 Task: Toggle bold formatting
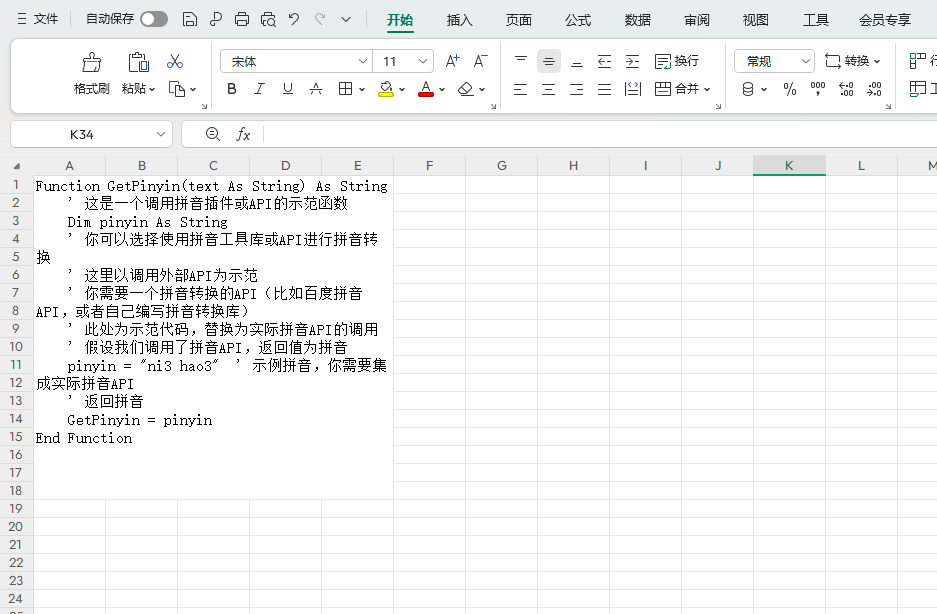(232, 89)
